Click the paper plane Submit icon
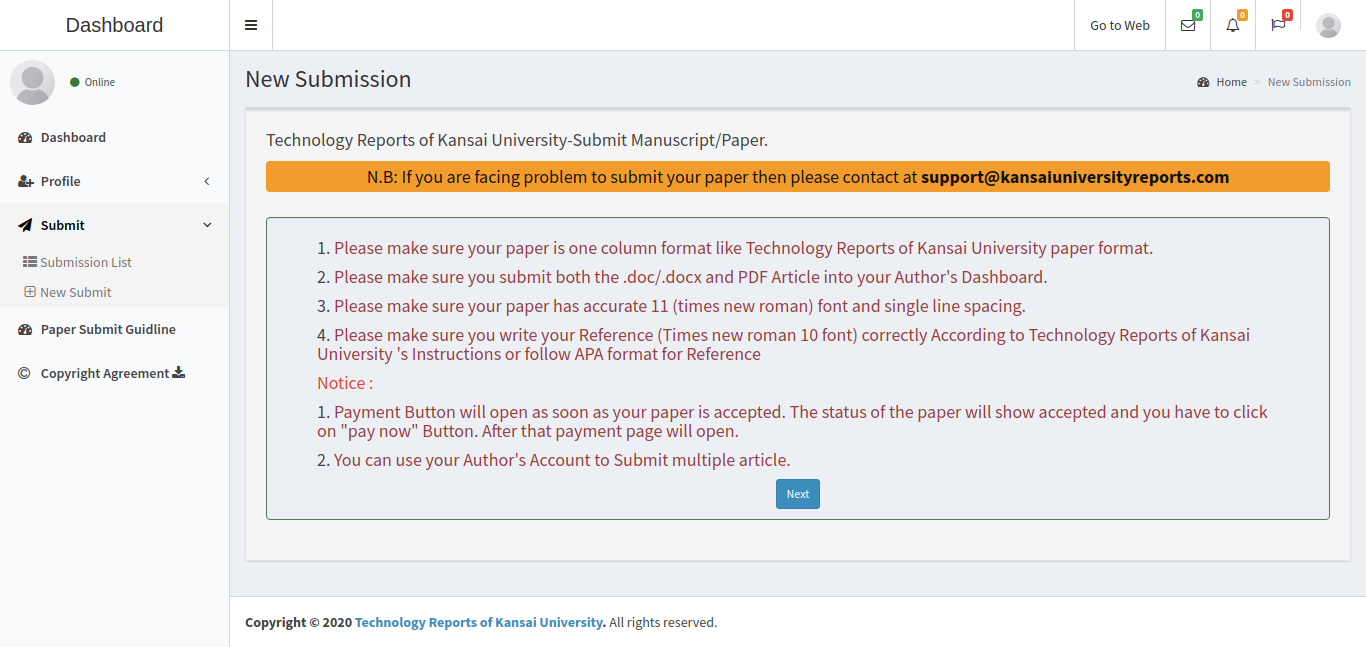 pyautogui.click(x=26, y=225)
